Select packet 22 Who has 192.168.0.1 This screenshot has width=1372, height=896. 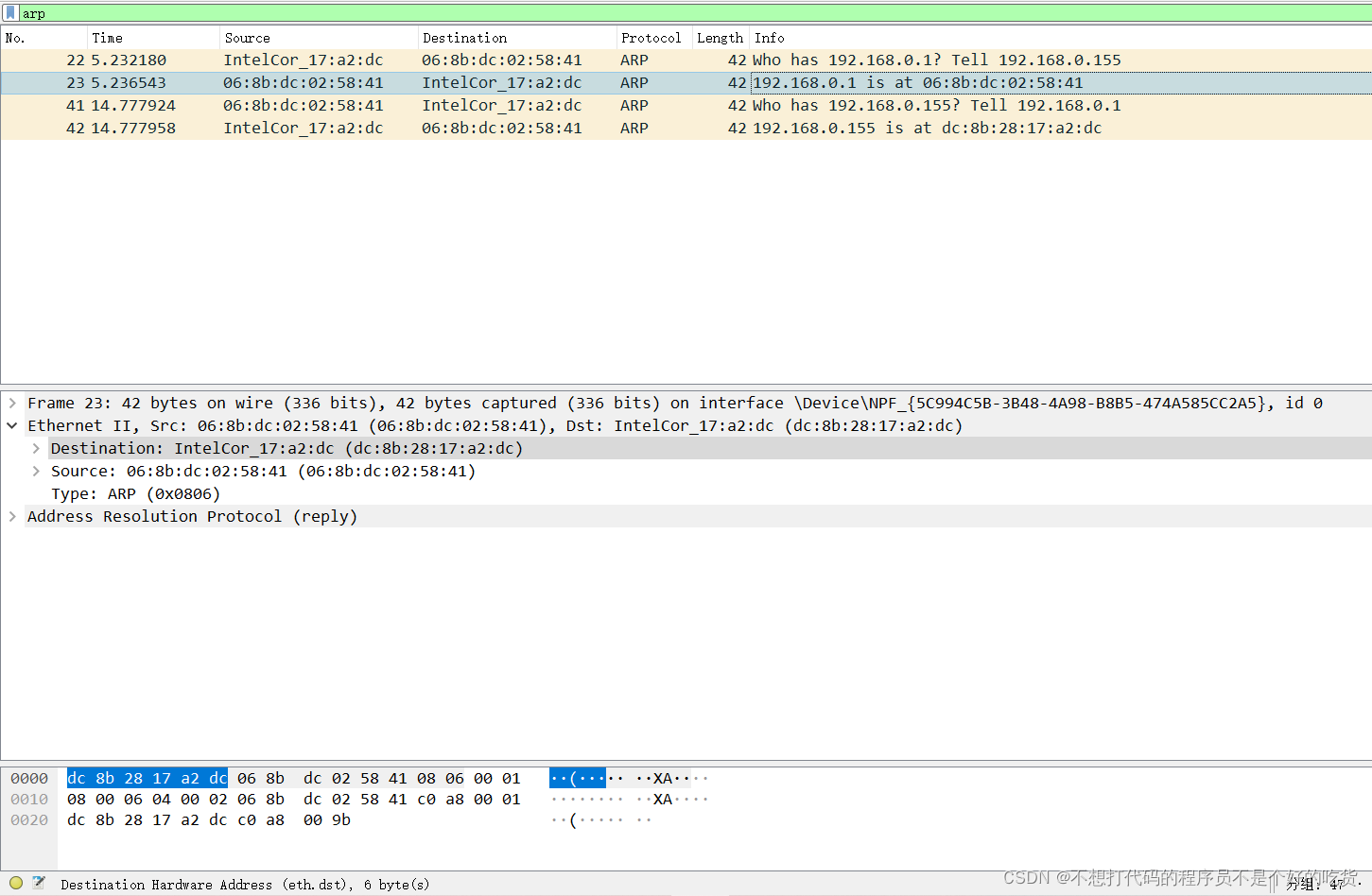(686, 60)
